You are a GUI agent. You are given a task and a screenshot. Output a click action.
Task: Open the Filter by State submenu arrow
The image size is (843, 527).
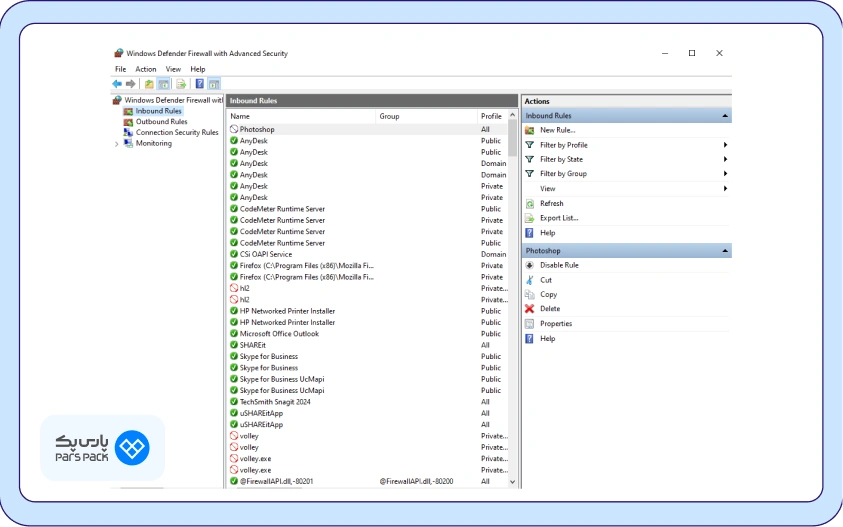(725, 159)
